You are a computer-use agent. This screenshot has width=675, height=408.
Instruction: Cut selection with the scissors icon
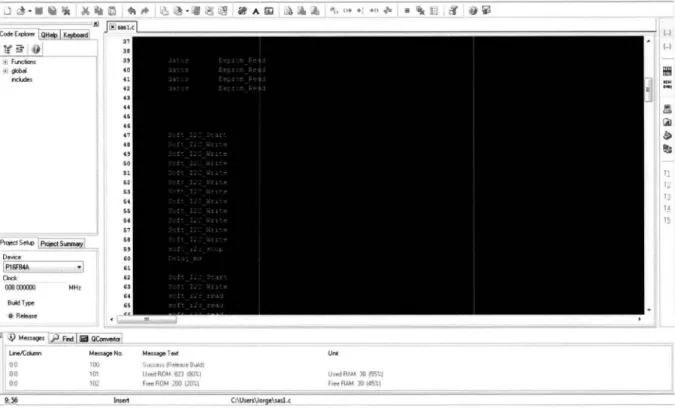85,11
